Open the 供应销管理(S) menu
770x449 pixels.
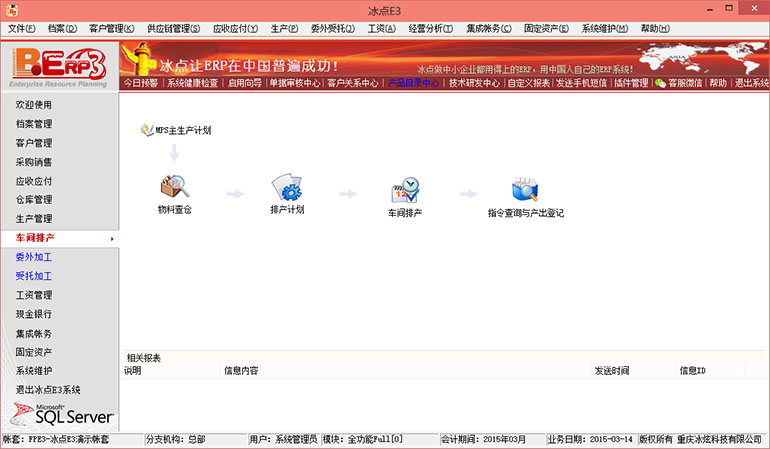(x=173, y=28)
